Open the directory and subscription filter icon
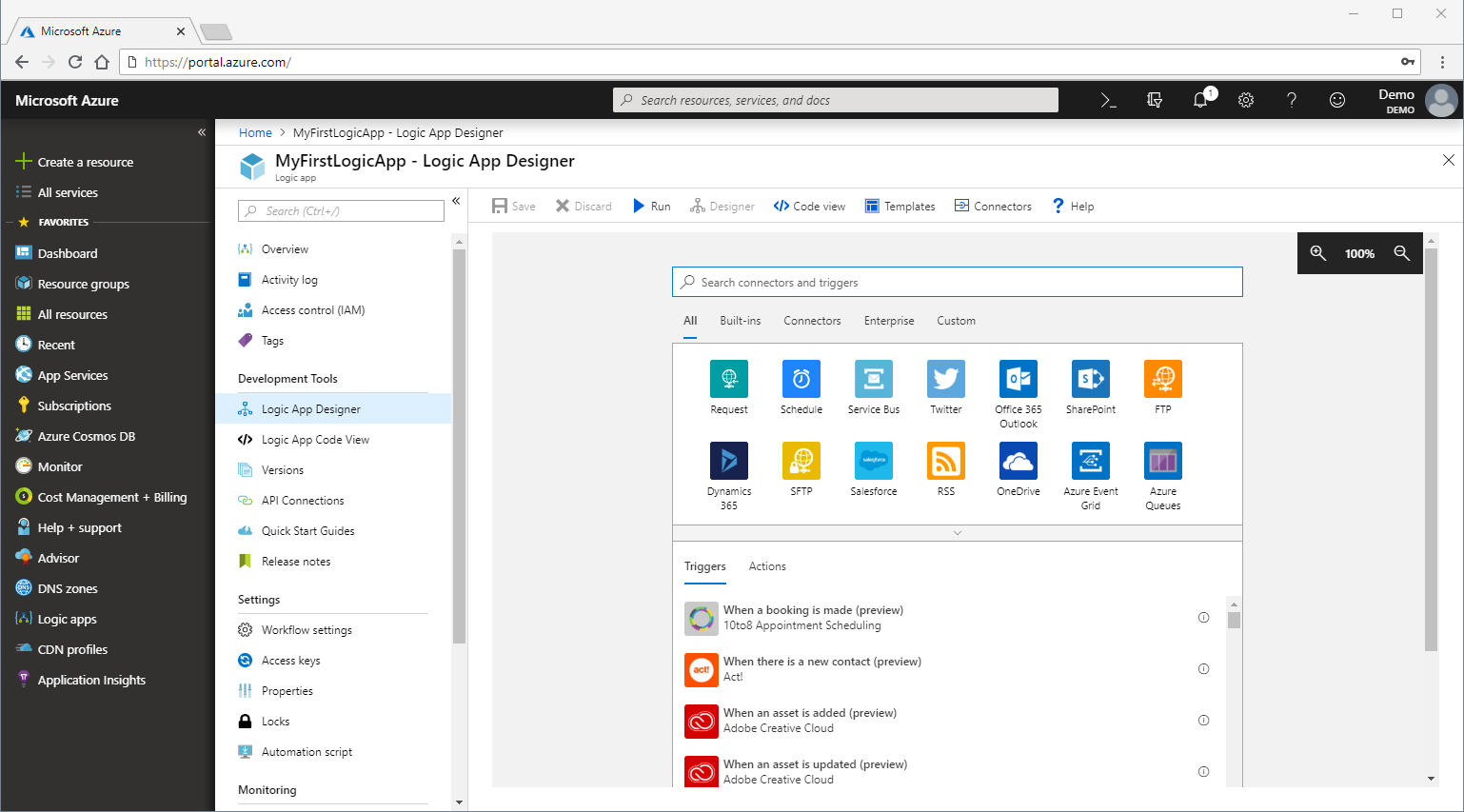 (1155, 100)
